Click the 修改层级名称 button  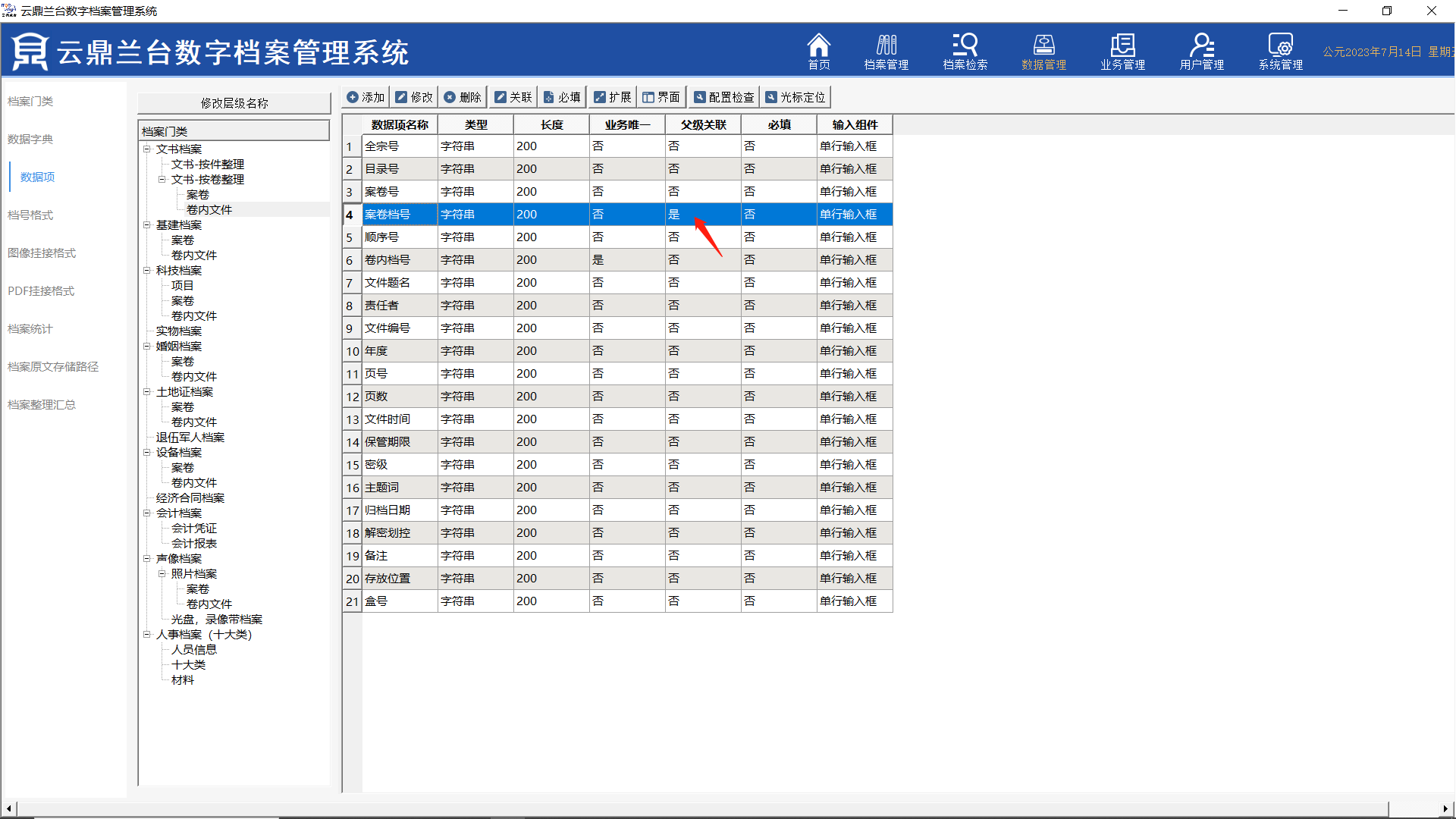(x=234, y=103)
